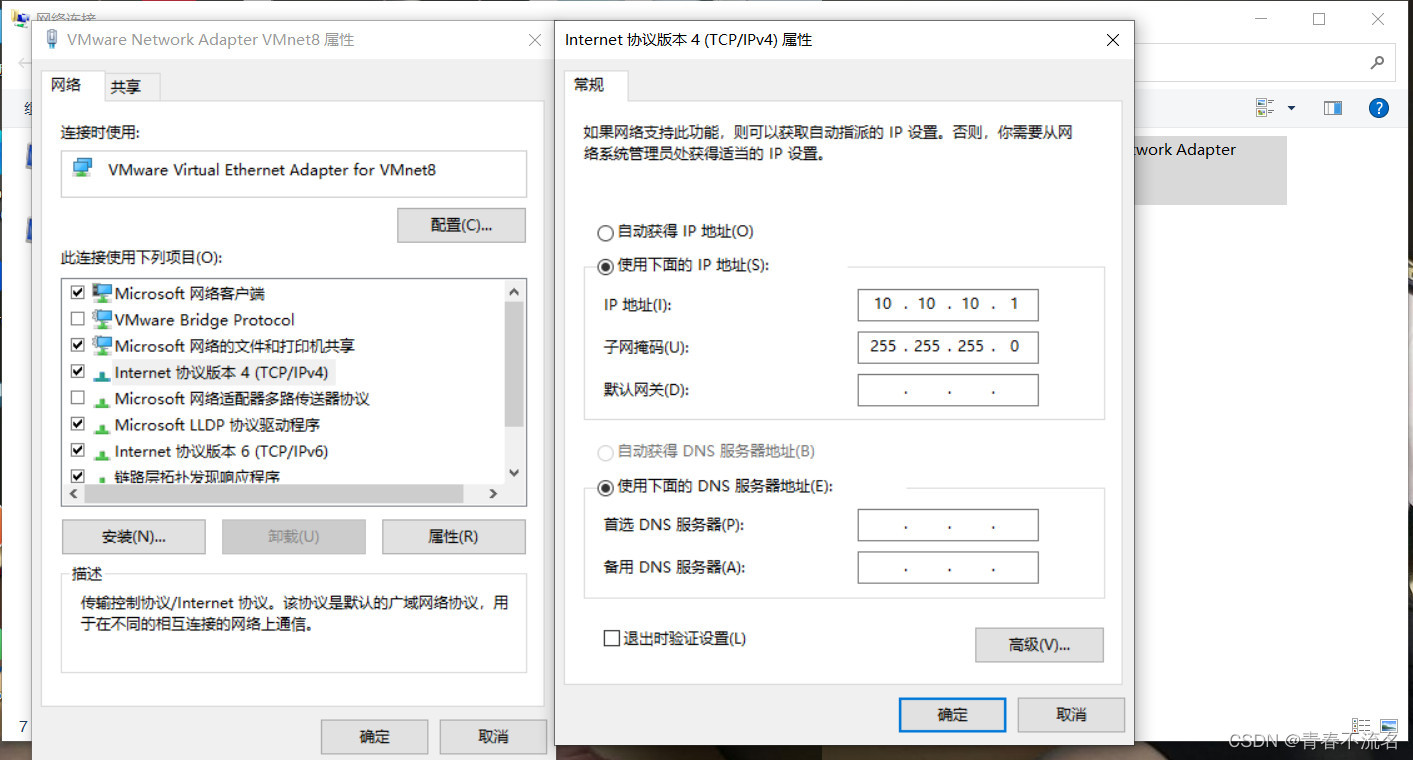The image size is (1413, 760).
Task: Select 使用下面的 DNS 服务器地址 radio button
Action: (x=605, y=487)
